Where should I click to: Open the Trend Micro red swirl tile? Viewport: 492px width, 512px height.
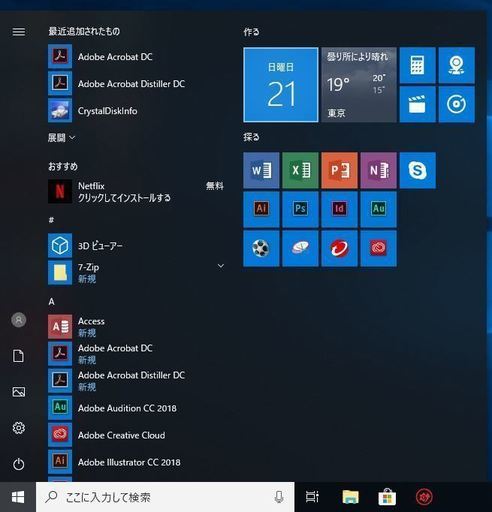tap(339, 248)
